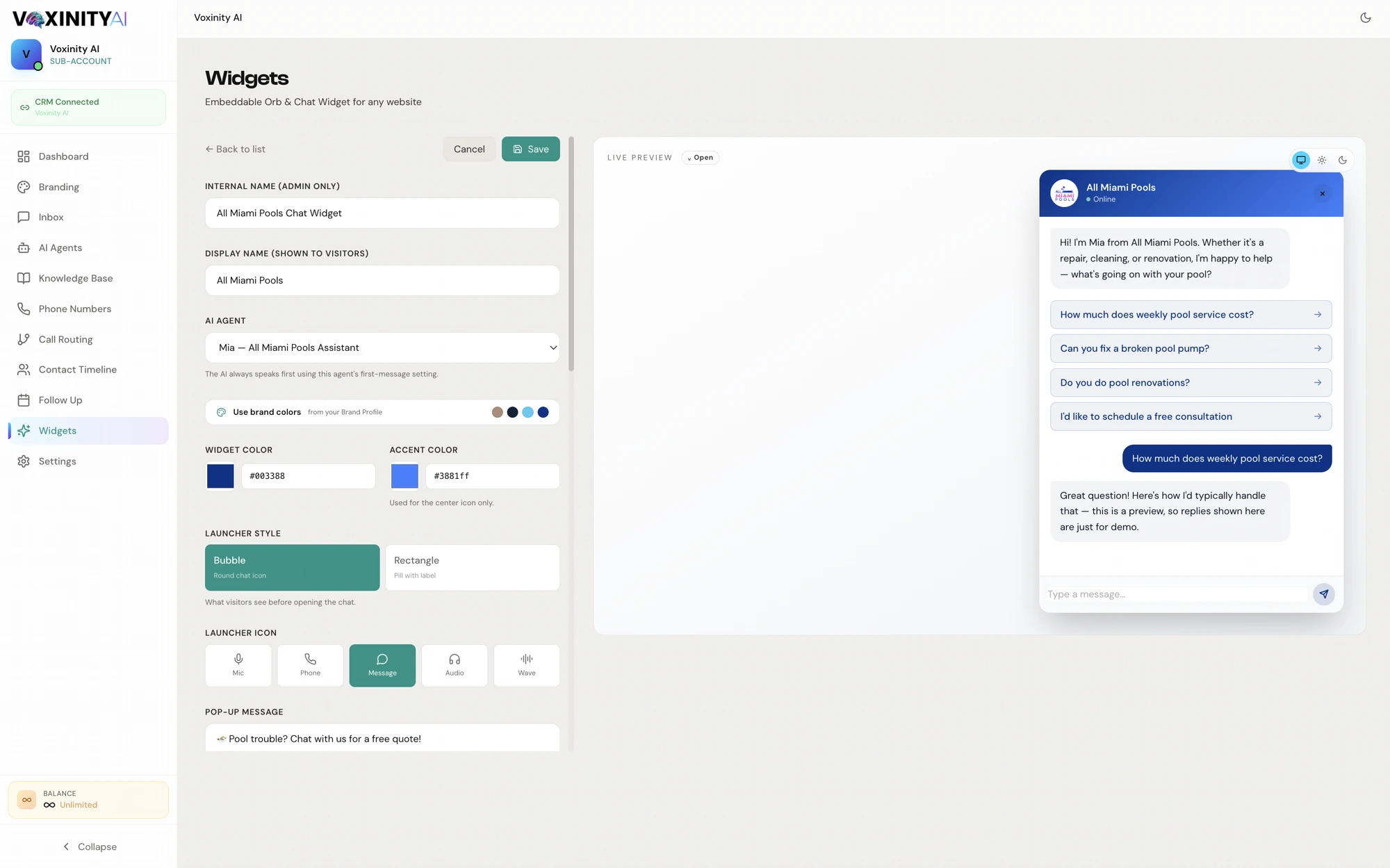The image size is (1390, 868).
Task: Open the Inbox section
Action: [x=89, y=218]
